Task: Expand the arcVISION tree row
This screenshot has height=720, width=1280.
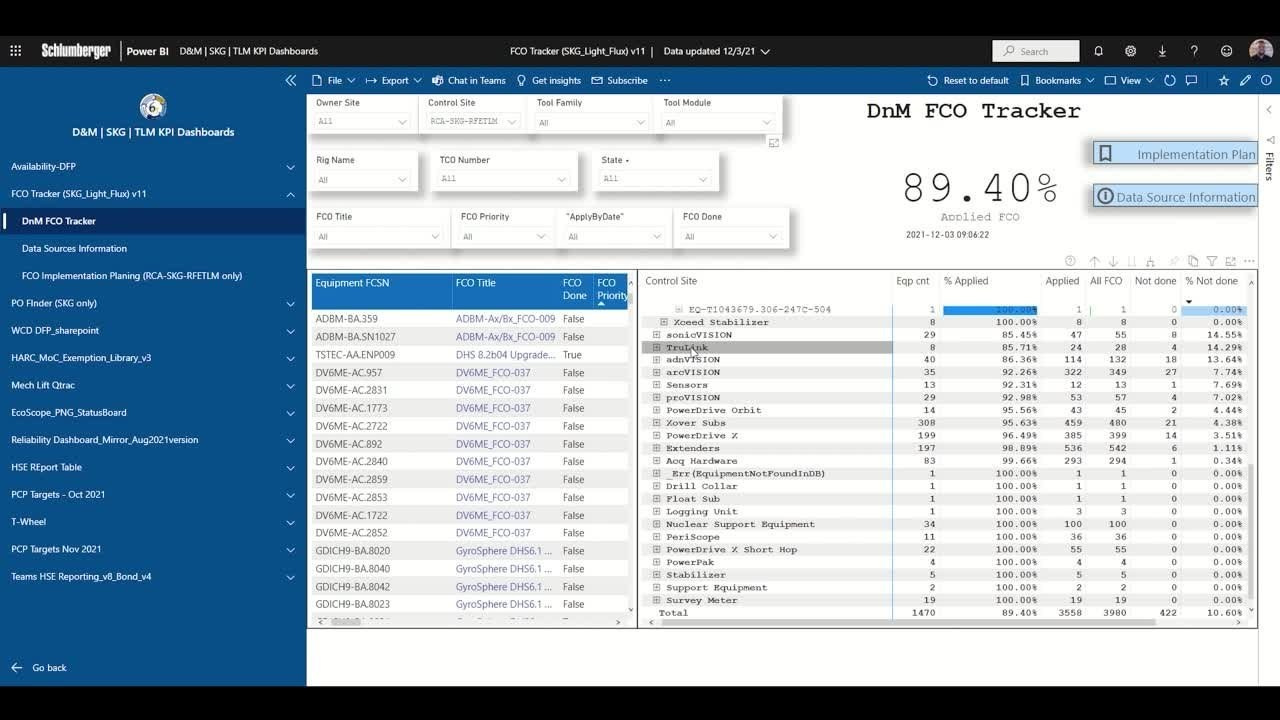Action: click(657, 372)
